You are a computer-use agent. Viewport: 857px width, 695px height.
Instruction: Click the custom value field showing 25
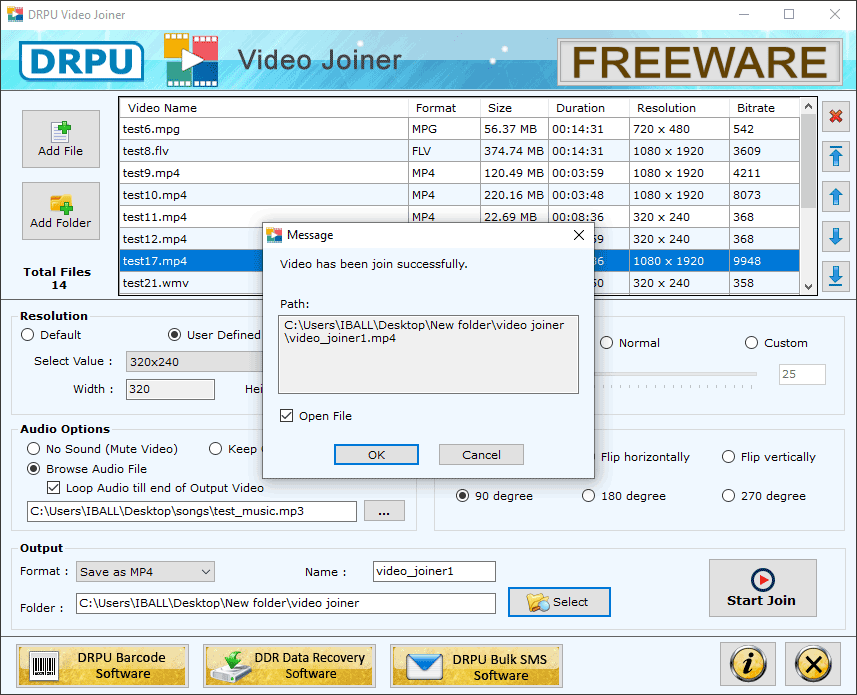[x=802, y=374]
